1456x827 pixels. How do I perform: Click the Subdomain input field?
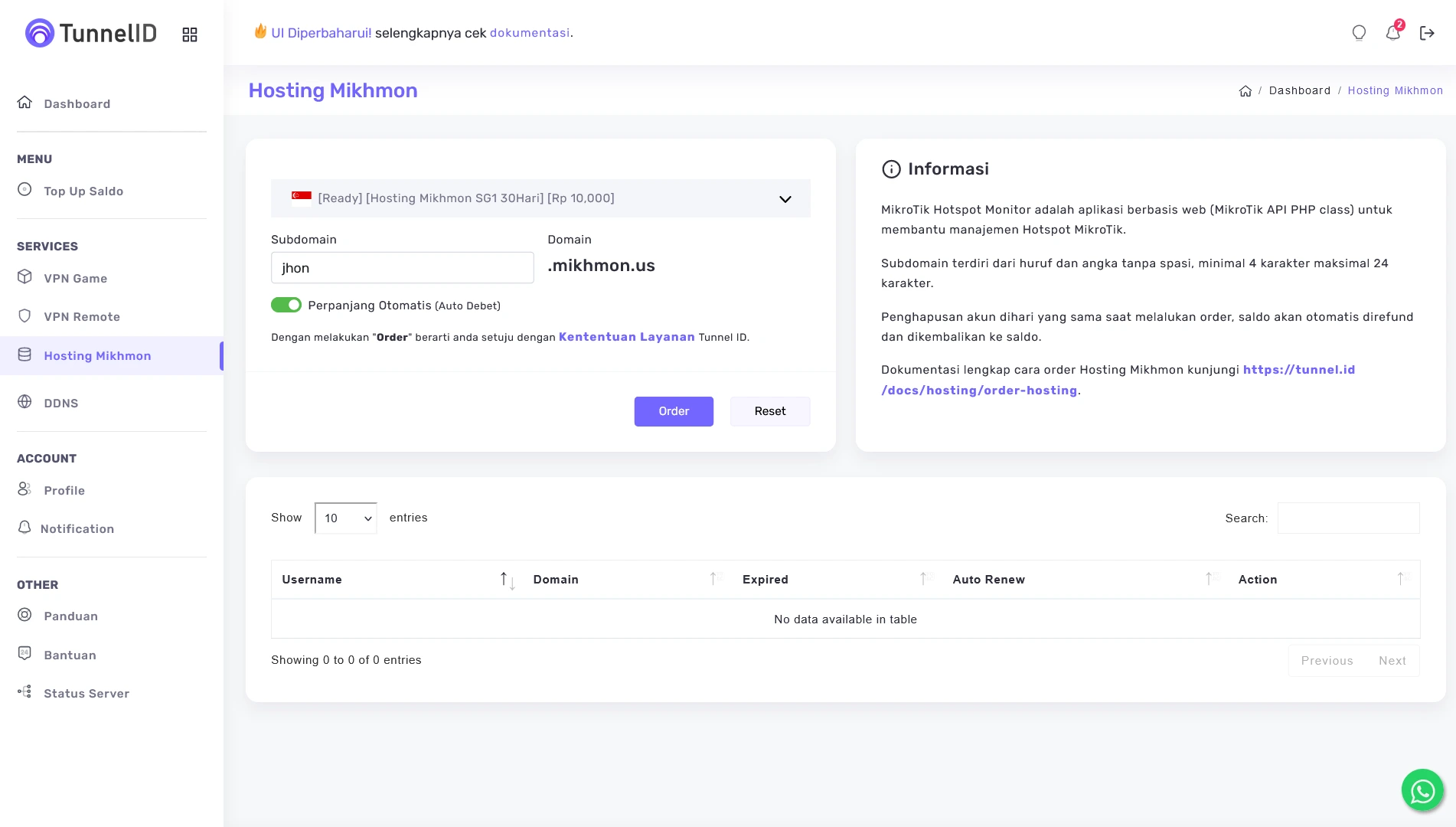403,268
